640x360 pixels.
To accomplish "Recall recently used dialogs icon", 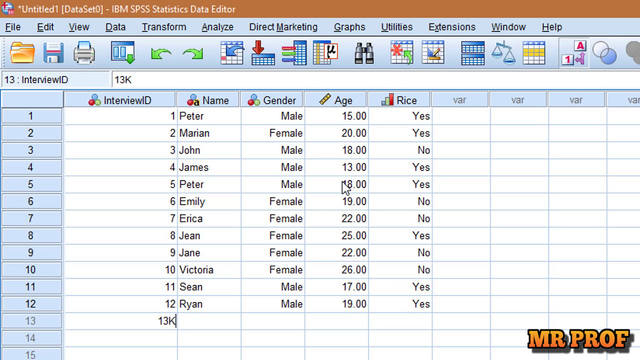I will [x=123, y=53].
